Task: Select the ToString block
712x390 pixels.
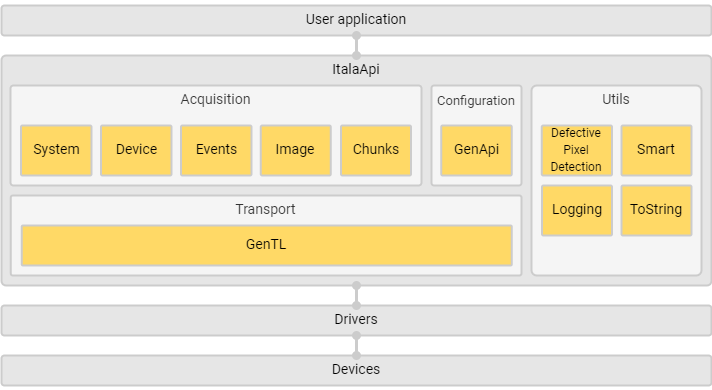Action: coord(656,210)
